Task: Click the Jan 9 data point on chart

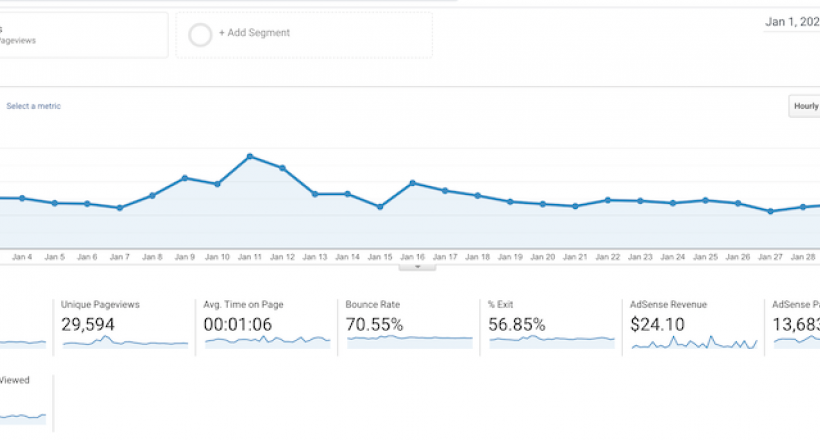Action: tap(185, 178)
